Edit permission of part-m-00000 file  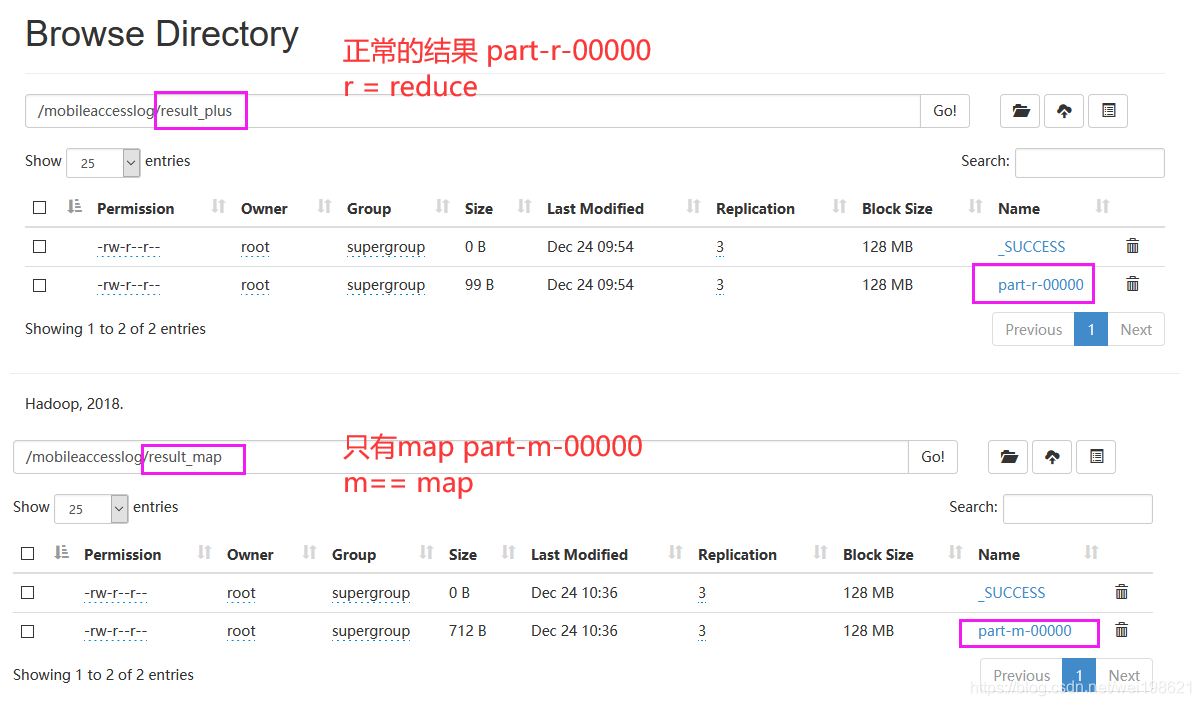116,631
